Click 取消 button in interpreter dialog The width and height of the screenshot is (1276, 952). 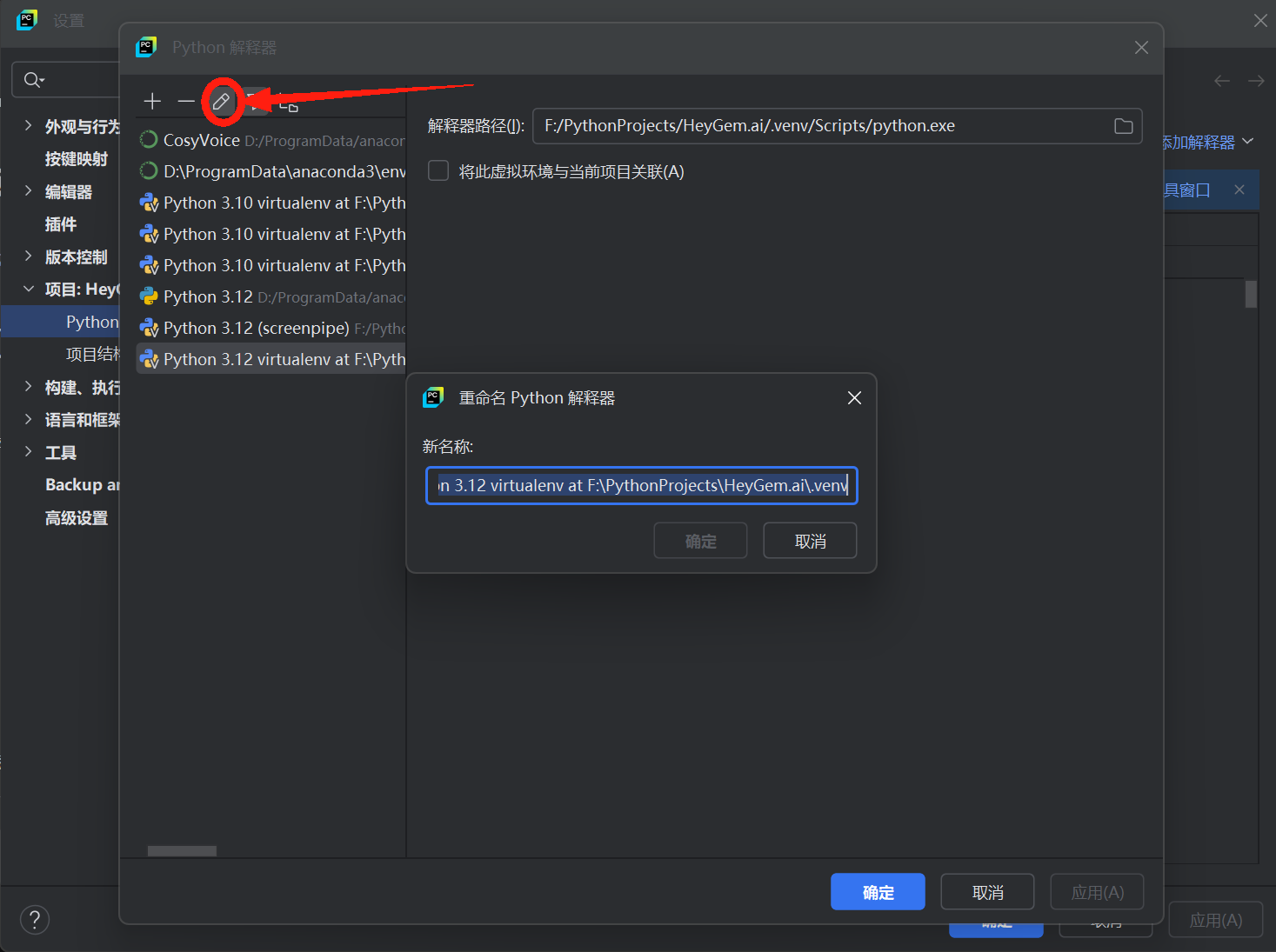click(x=987, y=892)
